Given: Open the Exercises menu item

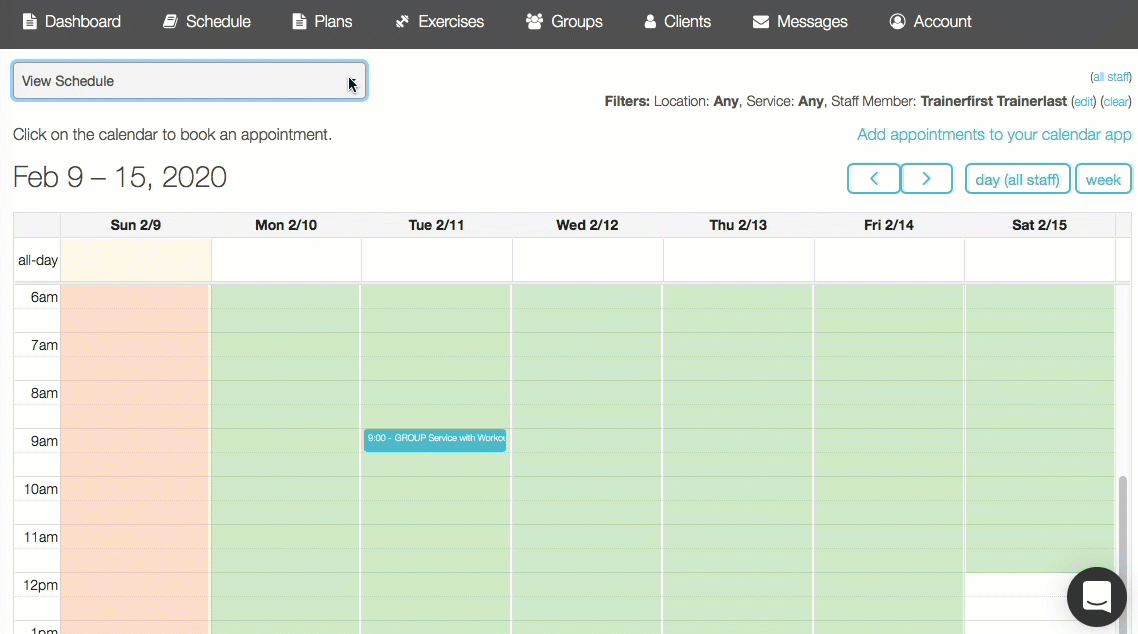Looking at the screenshot, I should tap(439, 22).
